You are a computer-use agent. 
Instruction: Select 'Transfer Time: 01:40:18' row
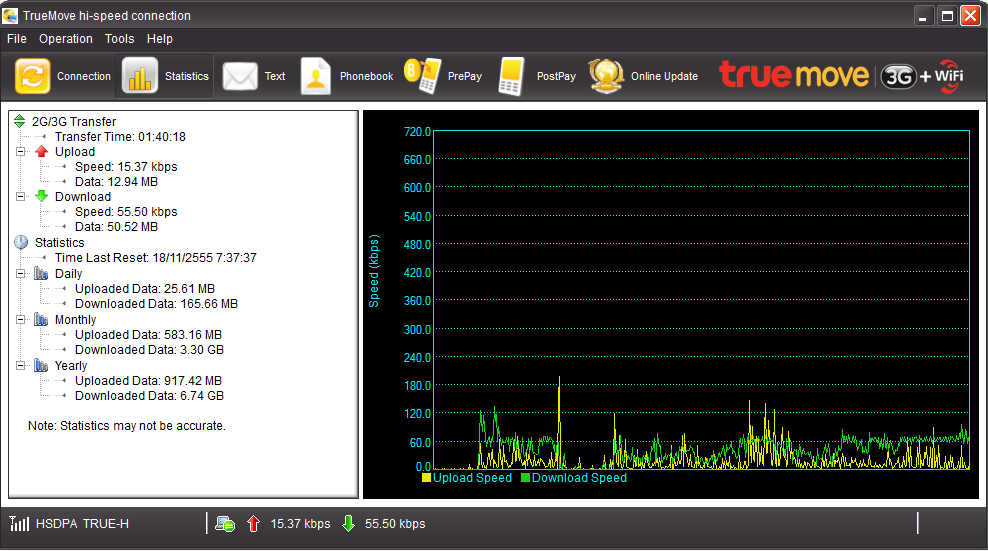(x=120, y=136)
